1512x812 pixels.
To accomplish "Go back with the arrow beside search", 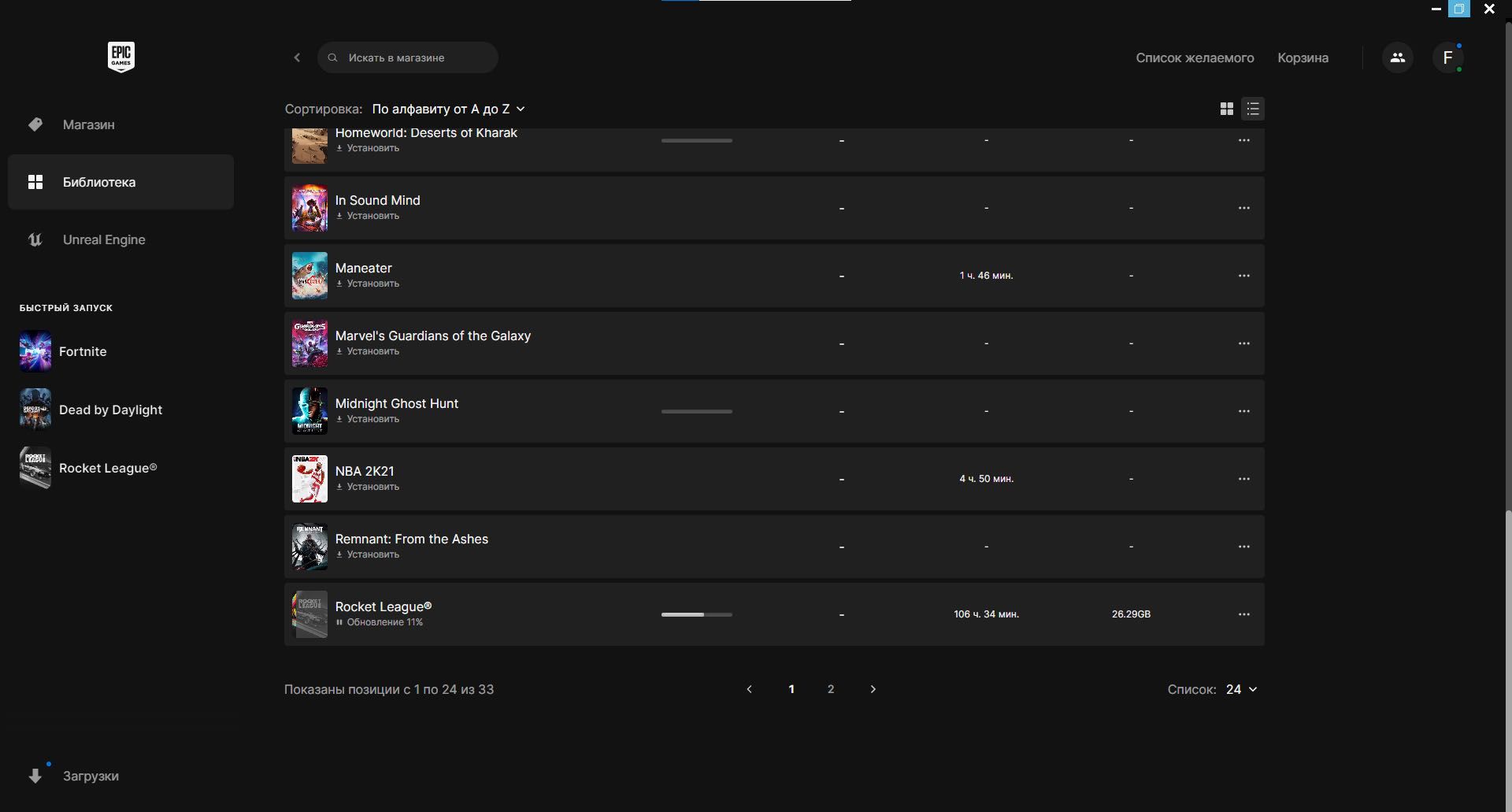I will [297, 57].
